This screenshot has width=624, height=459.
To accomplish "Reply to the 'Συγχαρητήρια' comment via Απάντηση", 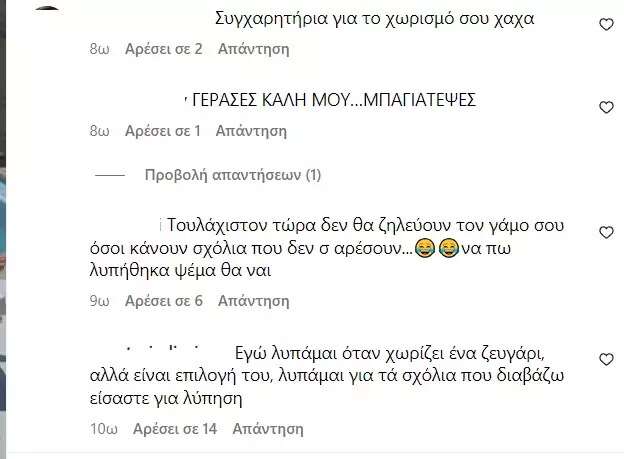I will [254, 49].
